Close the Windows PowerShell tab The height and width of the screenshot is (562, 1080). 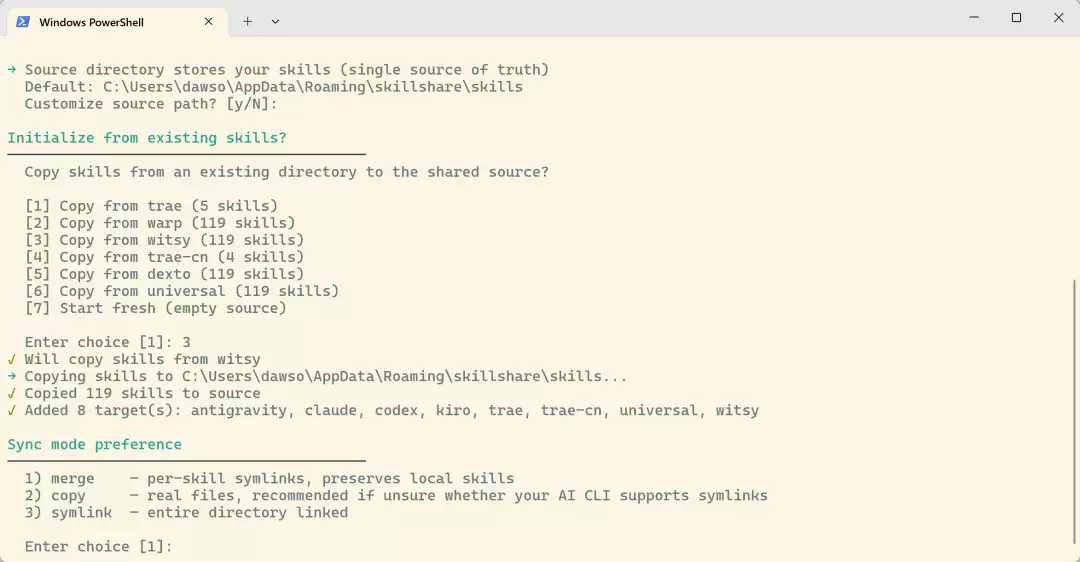[209, 21]
